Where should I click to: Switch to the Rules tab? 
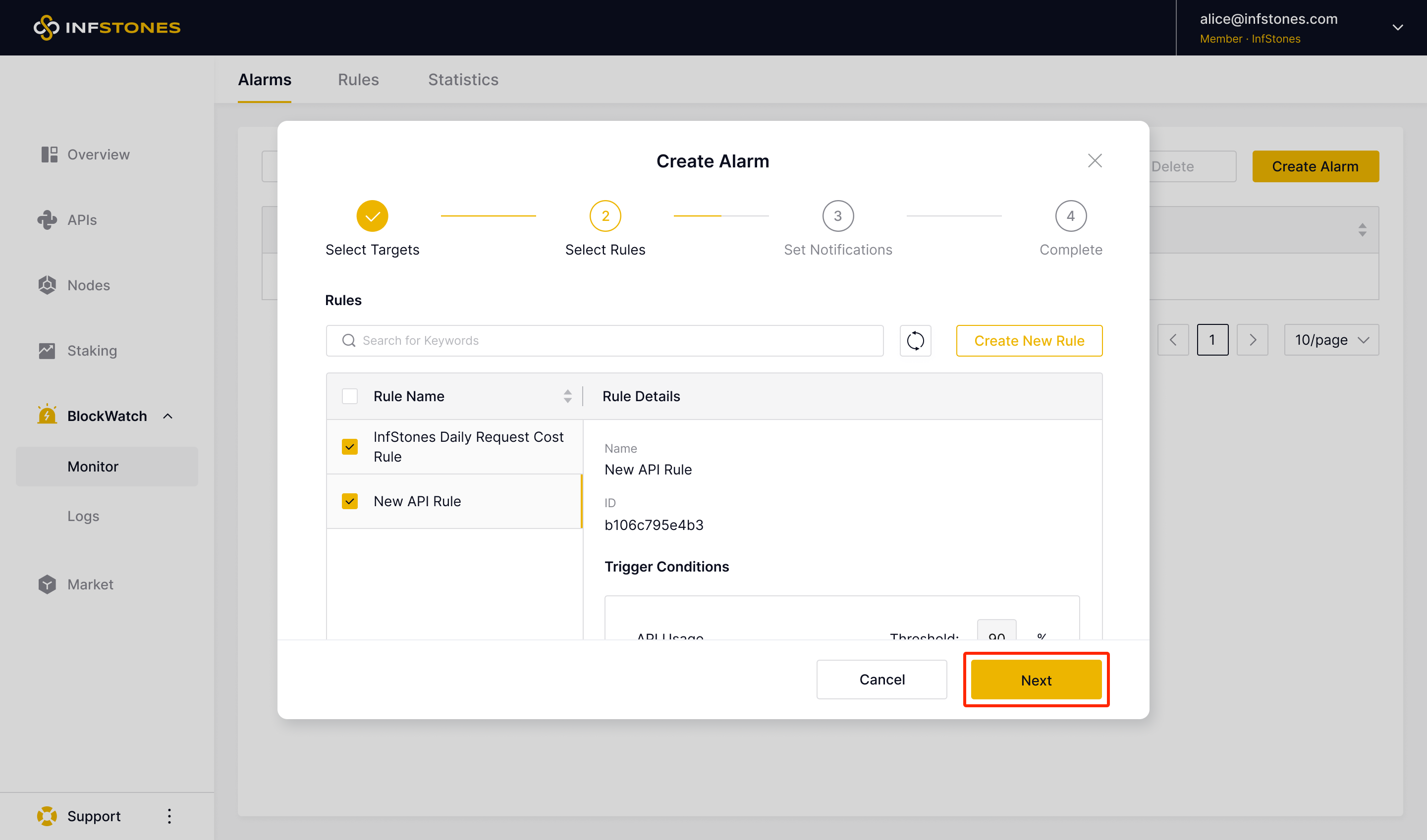pos(358,80)
